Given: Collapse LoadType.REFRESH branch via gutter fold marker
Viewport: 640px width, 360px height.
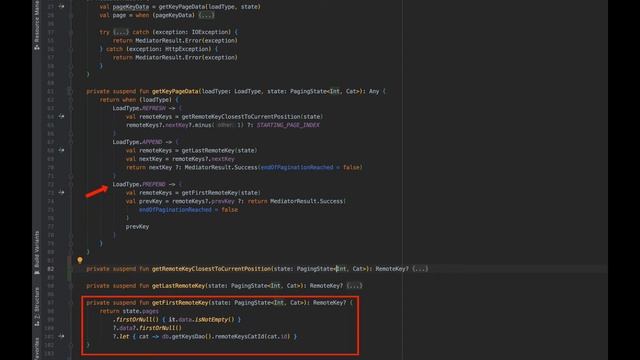Looking at the screenshot, I should (71, 108).
